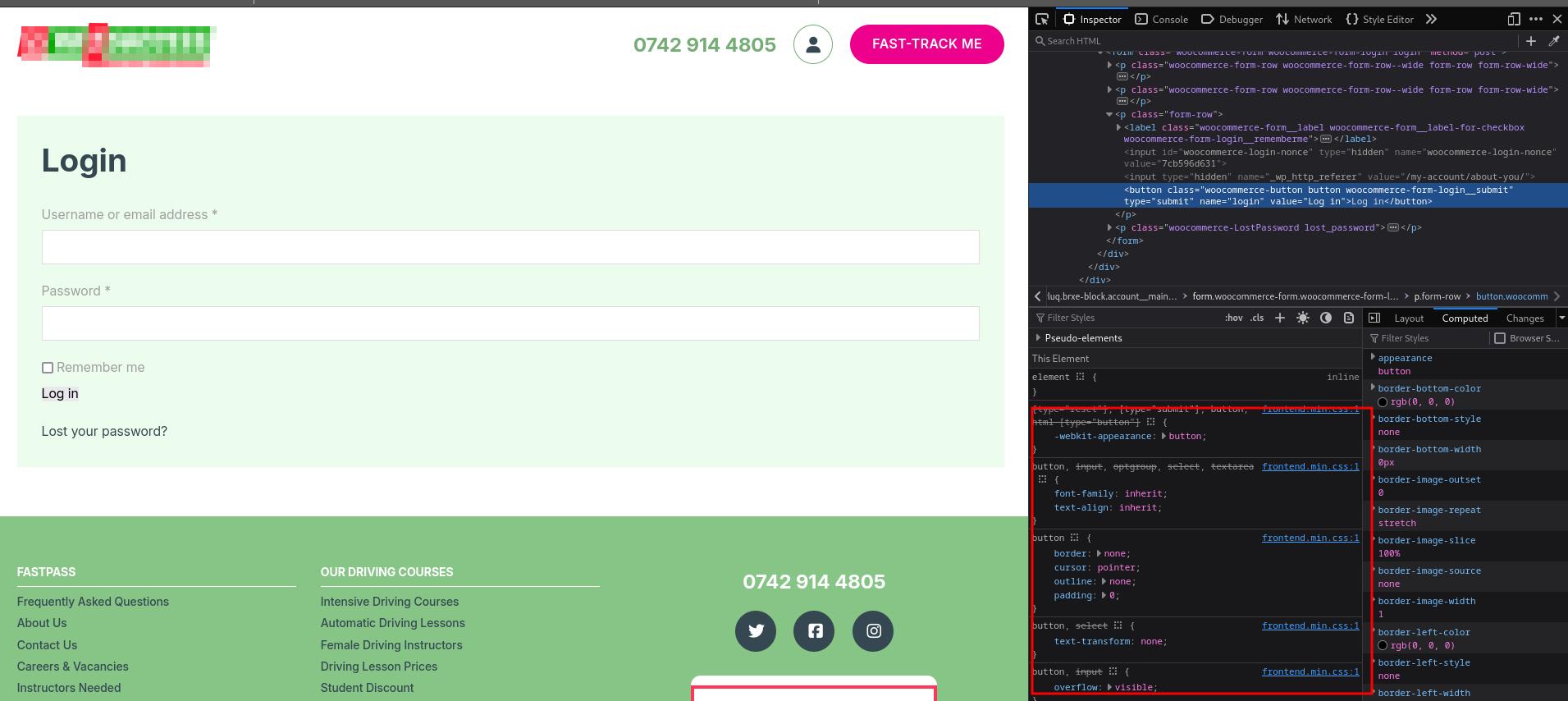Enable the Browser Styles checkbox

[1500, 338]
